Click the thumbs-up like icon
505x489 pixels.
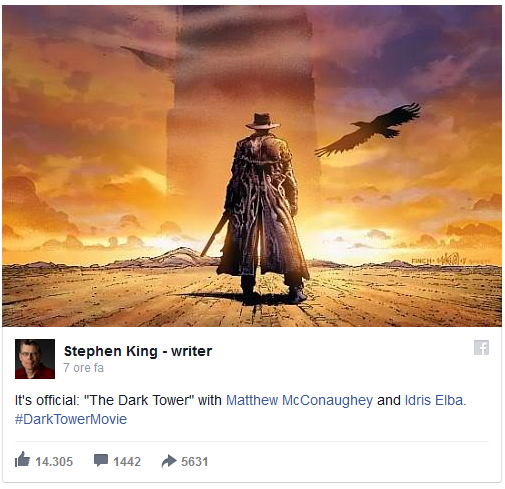(22, 460)
